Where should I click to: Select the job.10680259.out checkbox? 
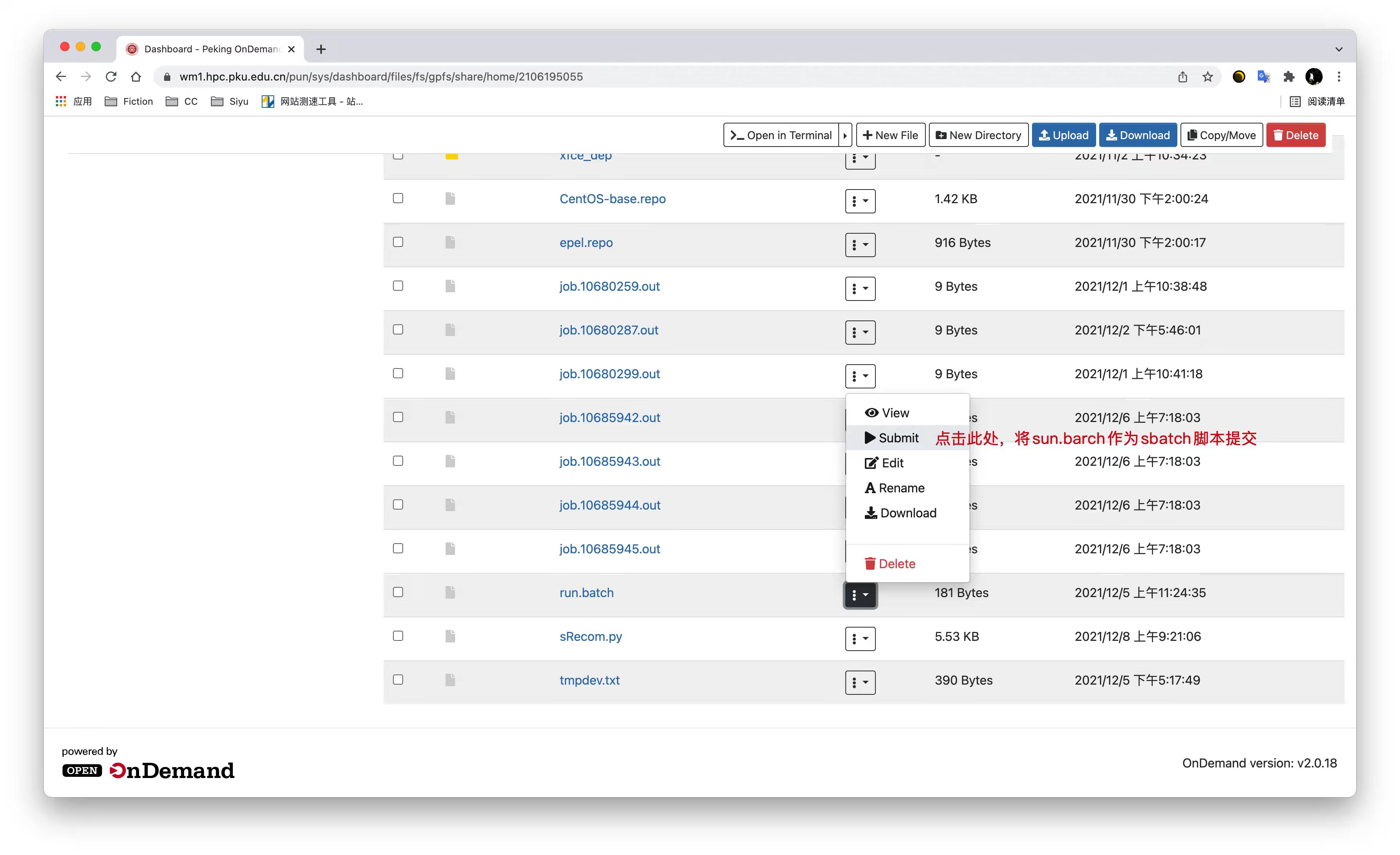398,286
